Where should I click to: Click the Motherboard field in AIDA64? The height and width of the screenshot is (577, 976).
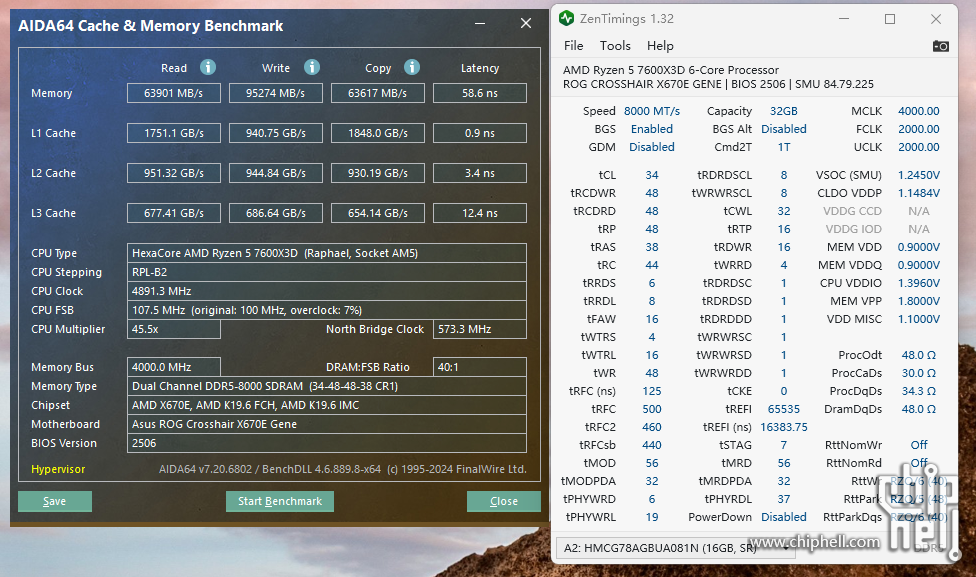point(327,424)
